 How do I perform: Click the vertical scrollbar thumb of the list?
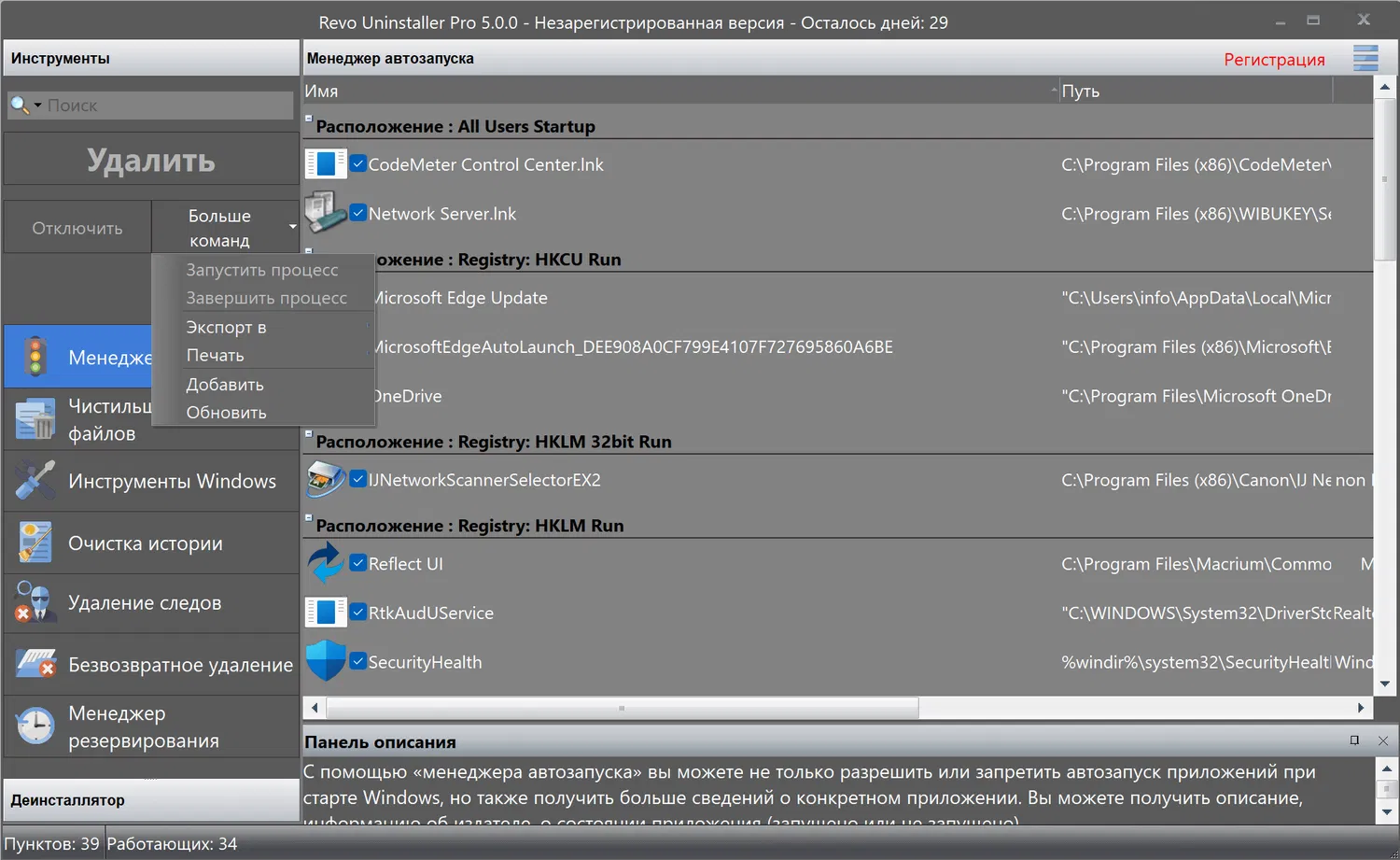pos(1384,179)
